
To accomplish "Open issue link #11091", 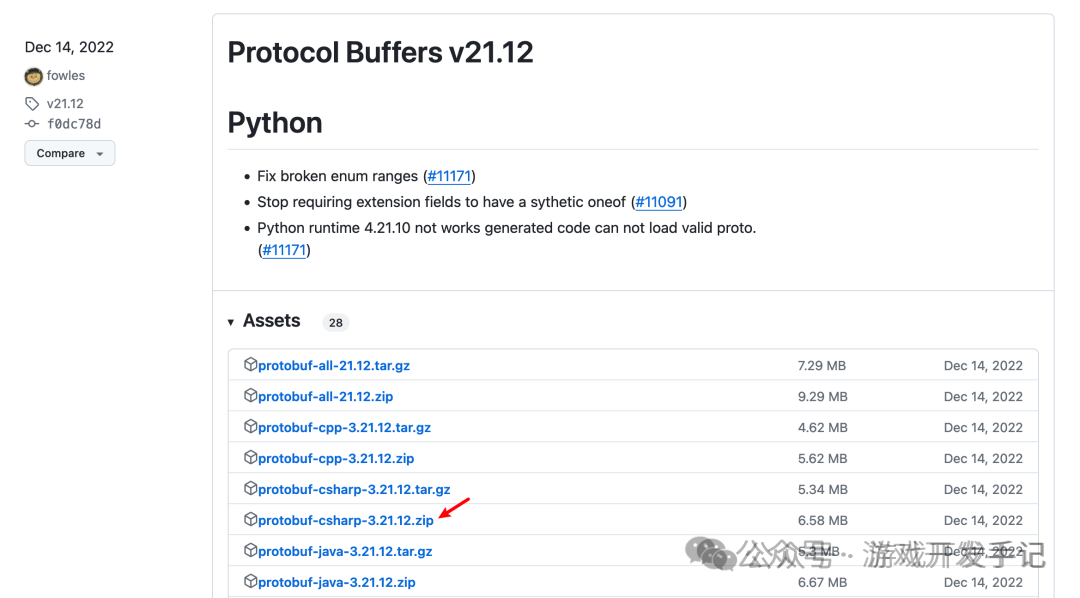I will (x=658, y=201).
